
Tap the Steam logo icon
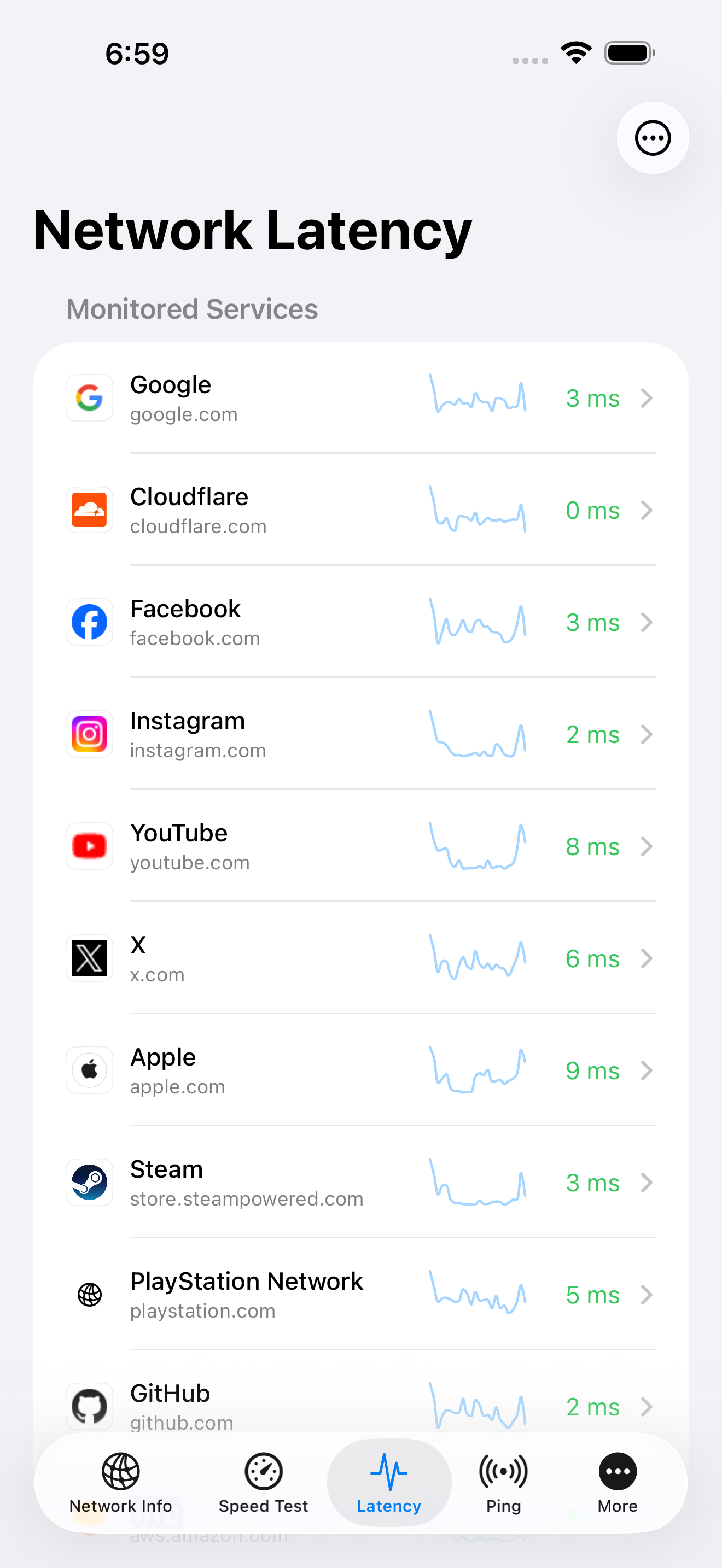coord(90,1182)
